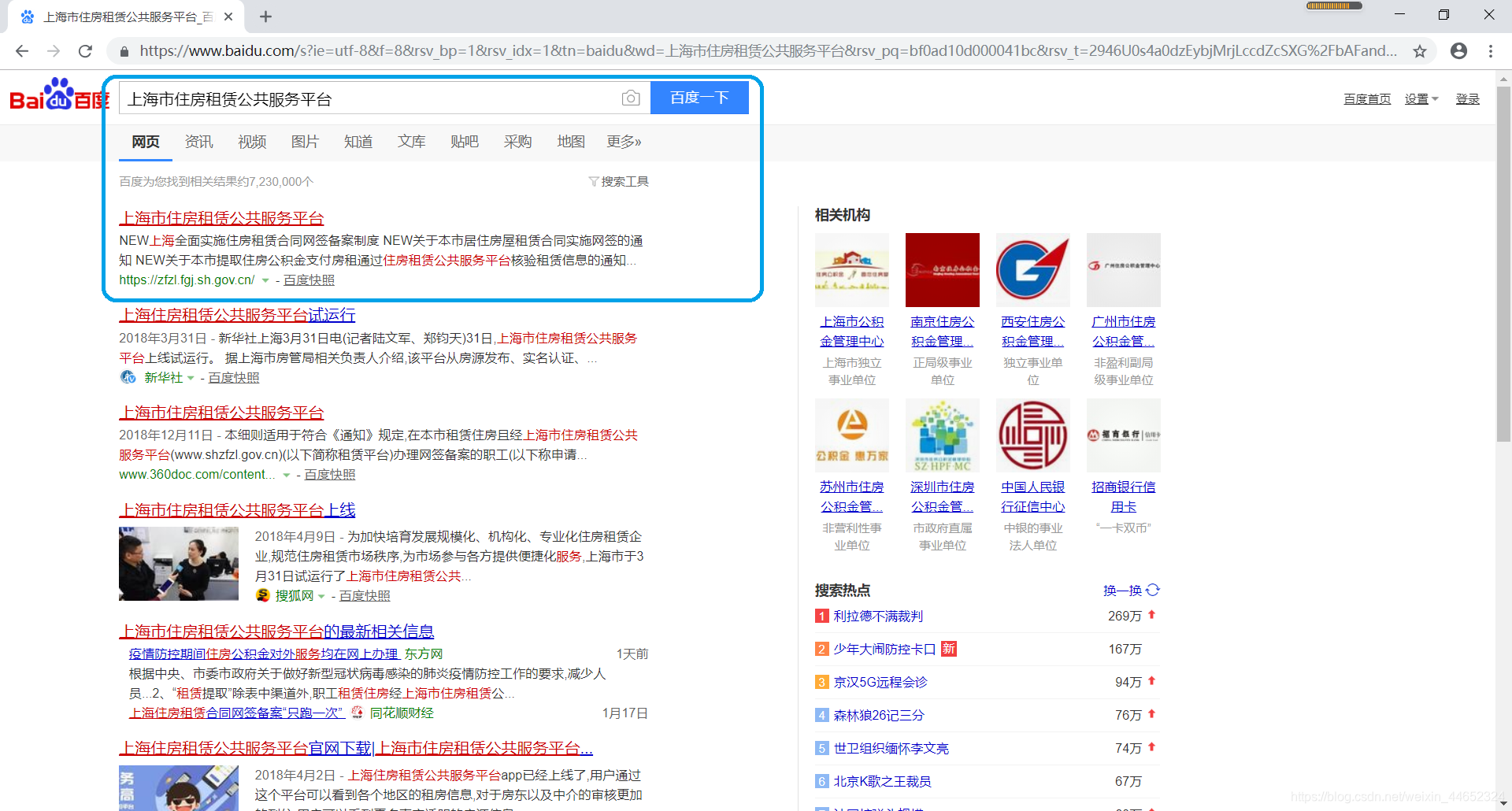This screenshot has height=811, width=1512.
Task: Open hot topic 少年大闹防控卡口
Action: pos(884,649)
